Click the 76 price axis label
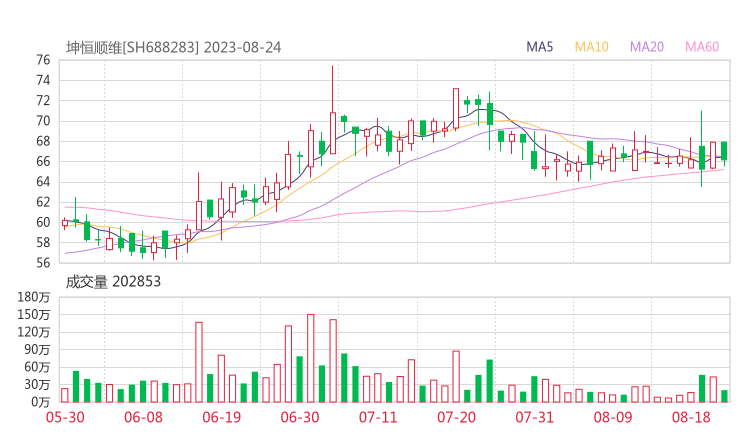Screen dimensions: 740x440 click(x=43, y=60)
